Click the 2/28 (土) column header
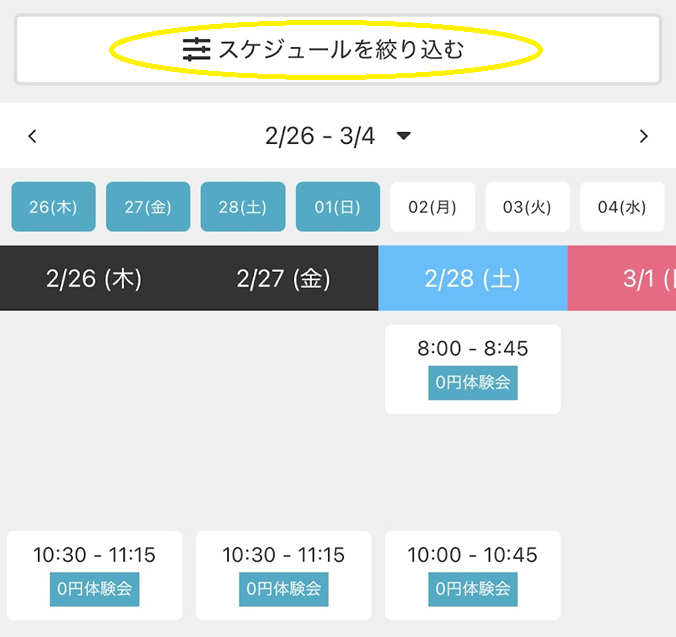Viewport: 676px width, 637px height. [473, 278]
